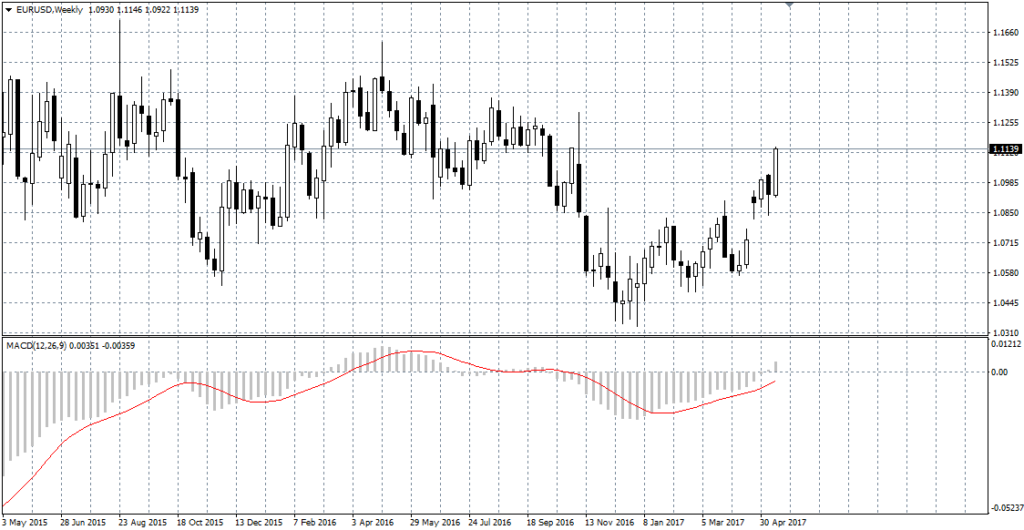Click the chart shift triangle marker at top

click(x=791, y=6)
